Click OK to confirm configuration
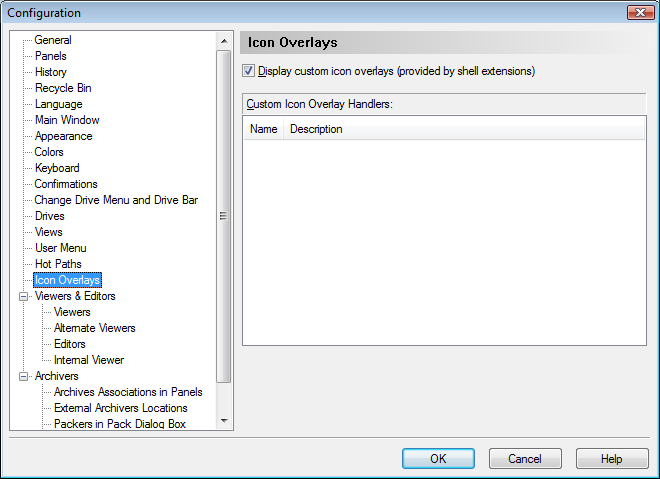Image resolution: width=660 pixels, height=479 pixels. (438, 458)
